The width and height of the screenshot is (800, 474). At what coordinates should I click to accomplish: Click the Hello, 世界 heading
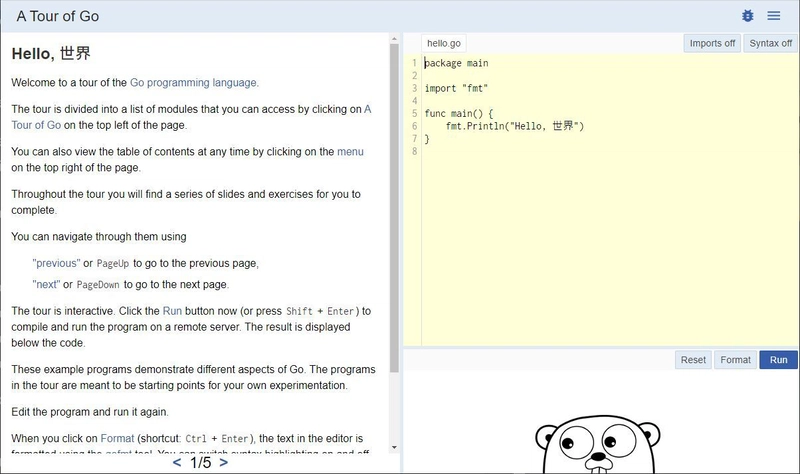tap(51, 54)
